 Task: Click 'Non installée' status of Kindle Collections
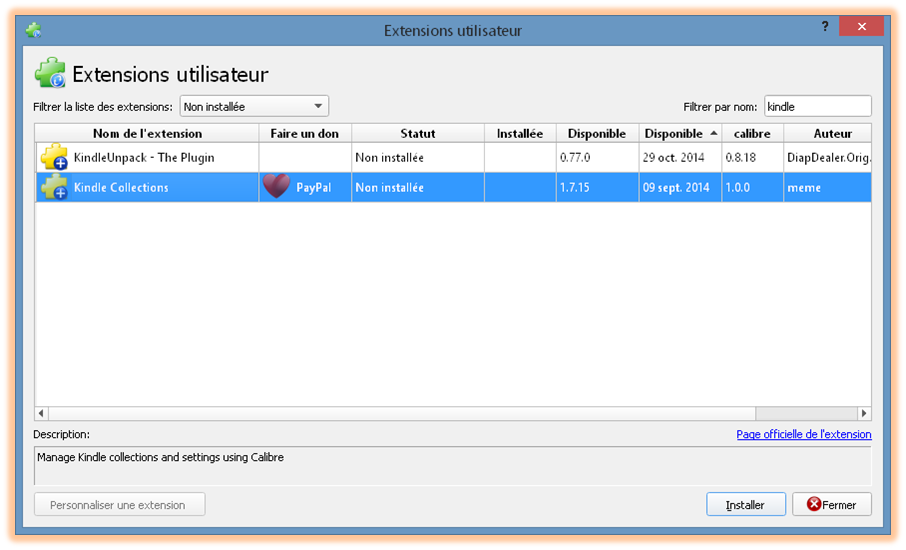[389, 188]
